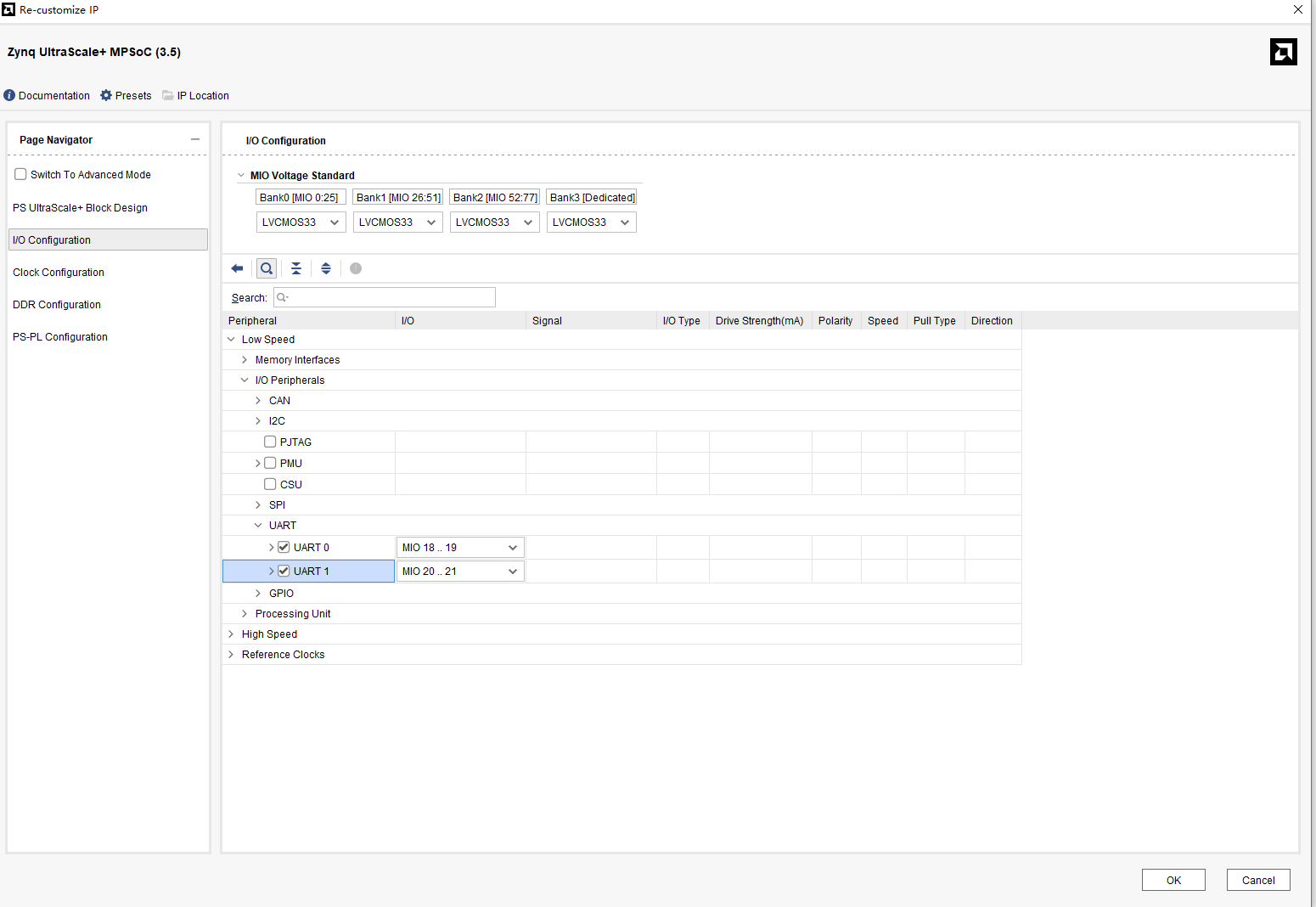1316x907 pixels.
Task: Click the Search input field
Action: (x=385, y=297)
